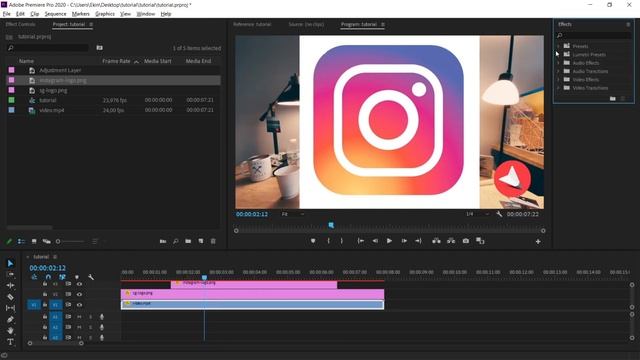Export frame with the camera icon
The width and height of the screenshot is (640, 360).
coord(466,241)
